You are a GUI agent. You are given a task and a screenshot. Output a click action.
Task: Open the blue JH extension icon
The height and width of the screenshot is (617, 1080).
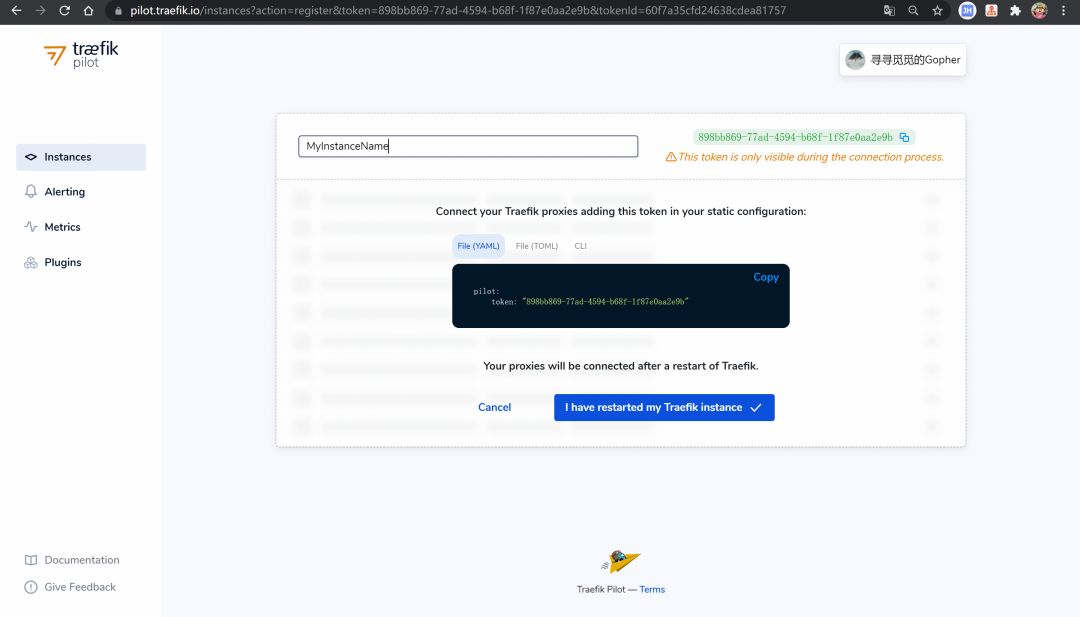pyautogui.click(x=967, y=10)
